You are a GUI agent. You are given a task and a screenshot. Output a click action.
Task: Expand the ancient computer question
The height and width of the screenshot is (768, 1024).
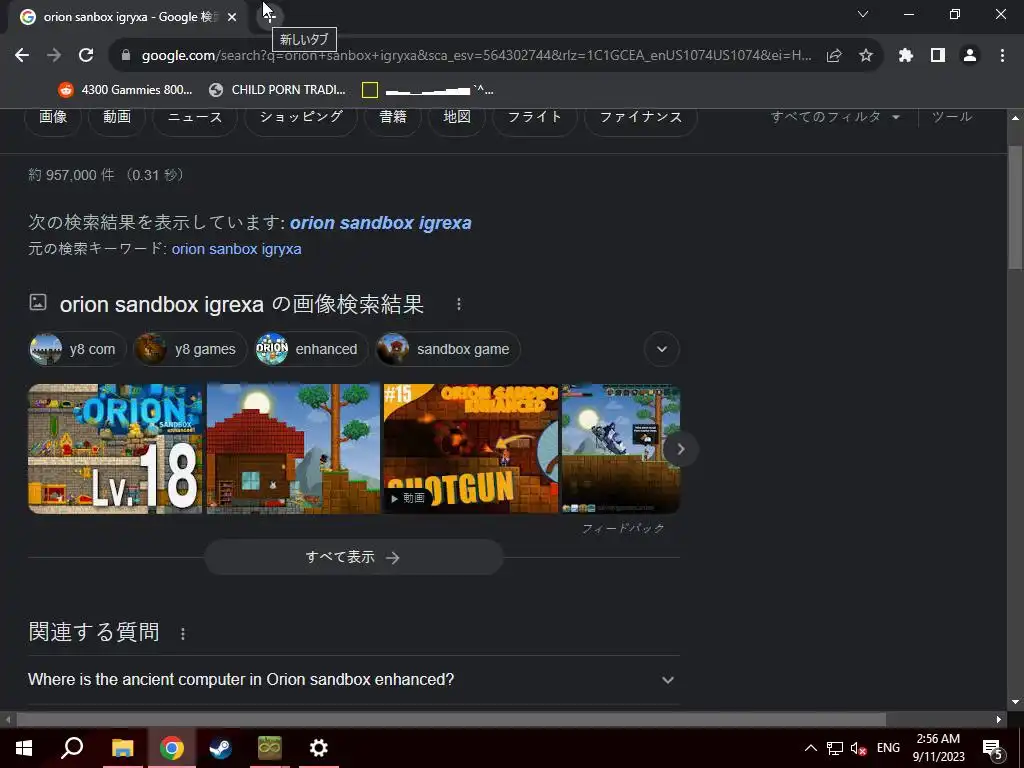353,680
